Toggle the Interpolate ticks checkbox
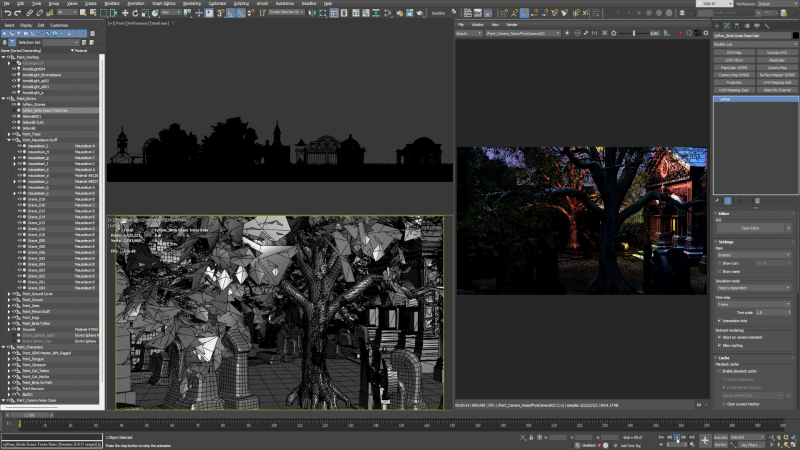 [x=719, y=320]
